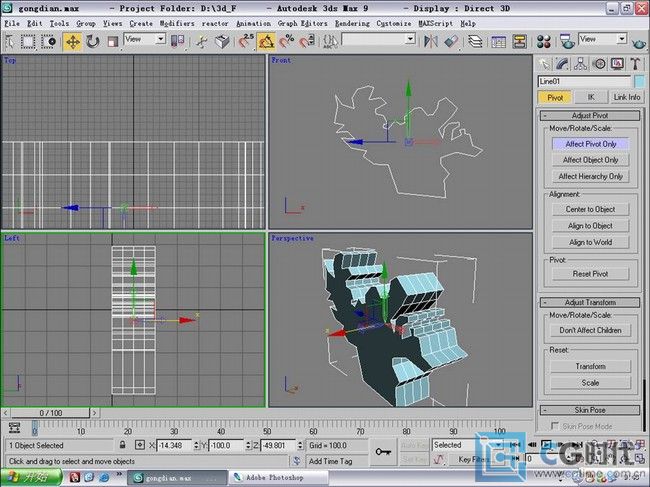Select the Select Object arrow tool
Viewport: 650px width, 487px height.
coord(10,42)
